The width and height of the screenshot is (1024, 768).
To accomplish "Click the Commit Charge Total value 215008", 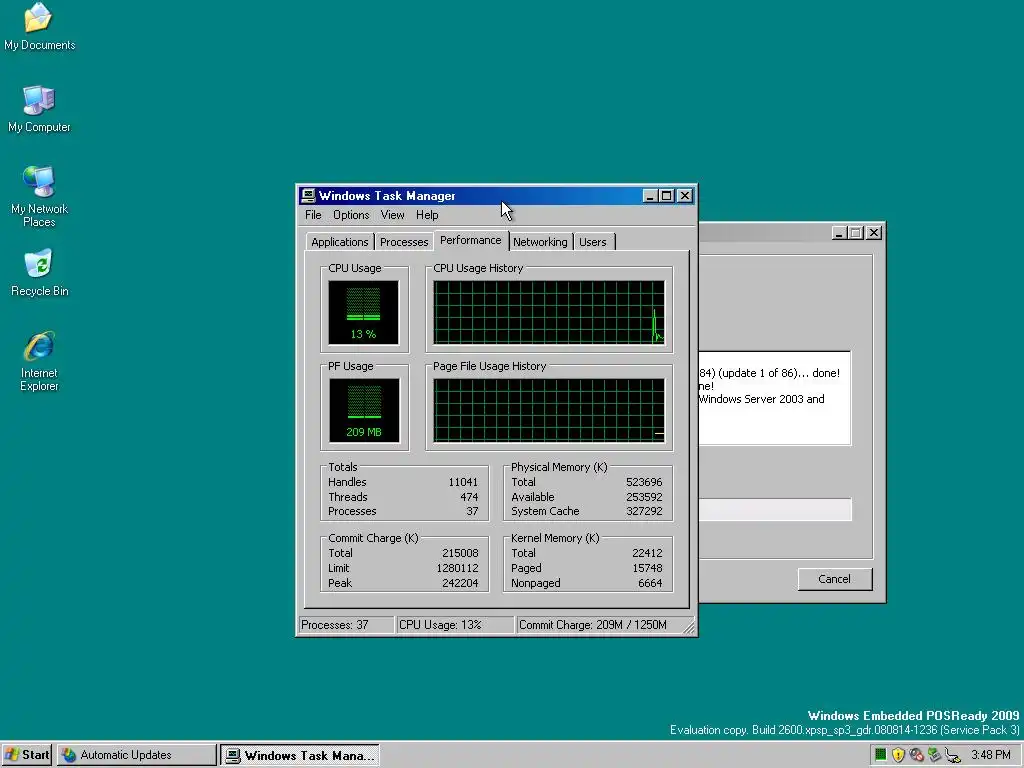I will click(x=460, y=553).
